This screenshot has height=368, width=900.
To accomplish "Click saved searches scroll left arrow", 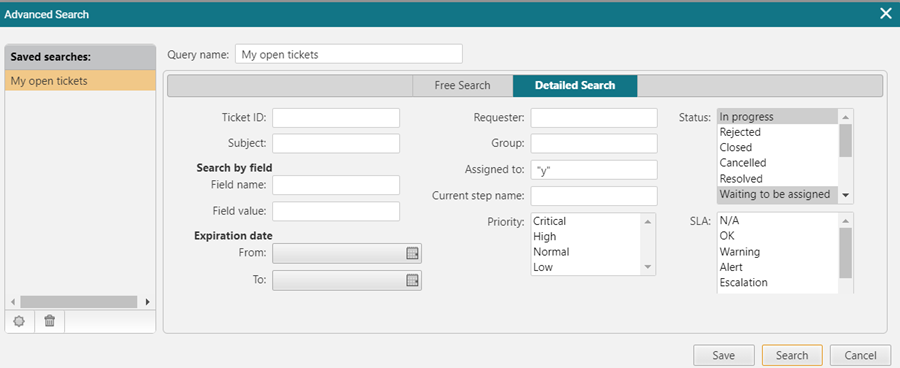I will (12, 301).
